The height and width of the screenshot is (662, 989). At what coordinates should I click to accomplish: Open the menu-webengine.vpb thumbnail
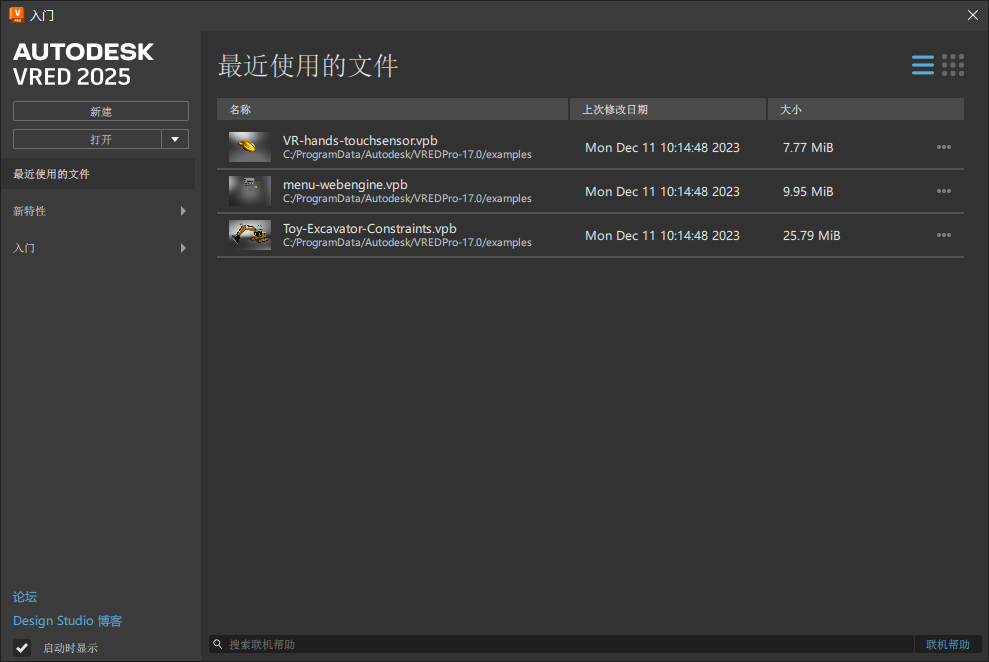pyautogui.click(x=250, y=191)
